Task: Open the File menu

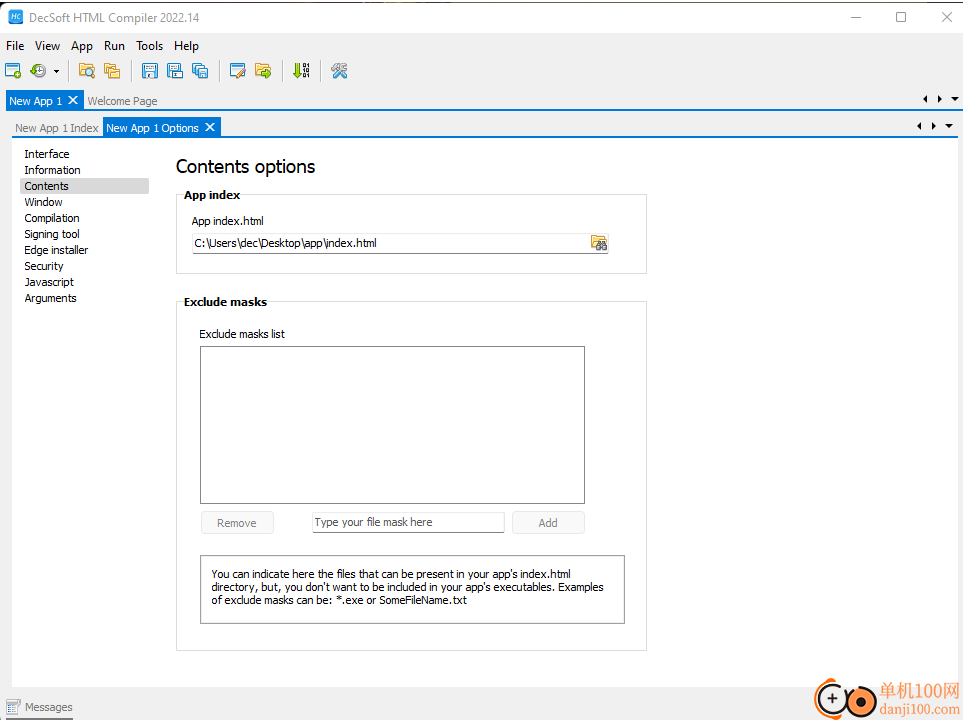Action: click(x=15, y=46)
